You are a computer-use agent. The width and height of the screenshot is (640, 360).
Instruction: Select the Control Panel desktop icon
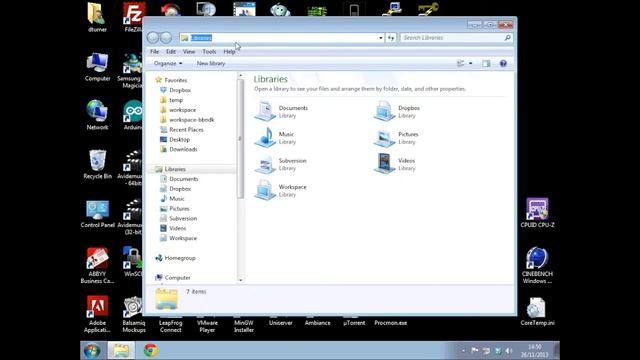[97, 213]
